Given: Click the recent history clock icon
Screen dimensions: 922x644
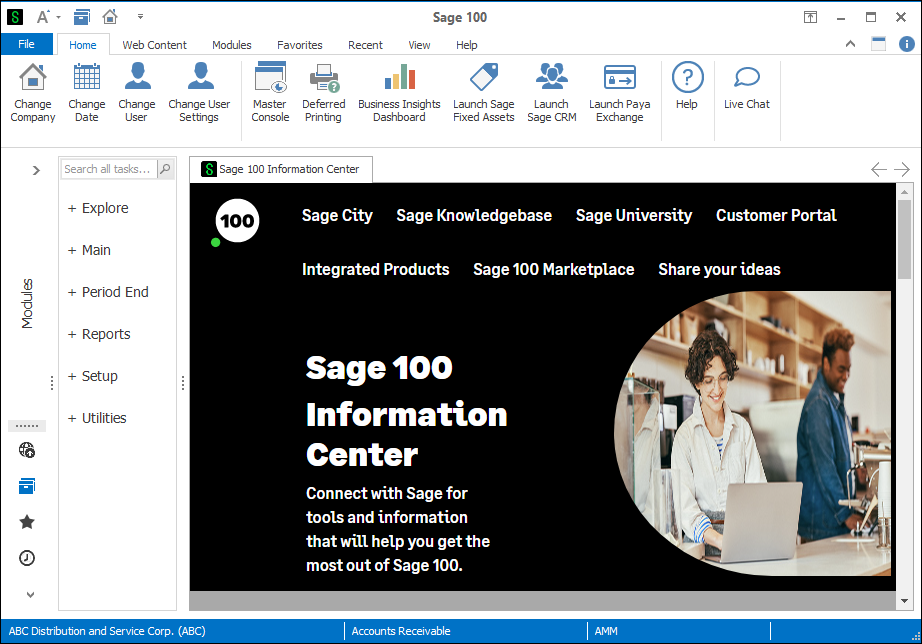Looking at the screenshot, I should click(x=27, y=558).
